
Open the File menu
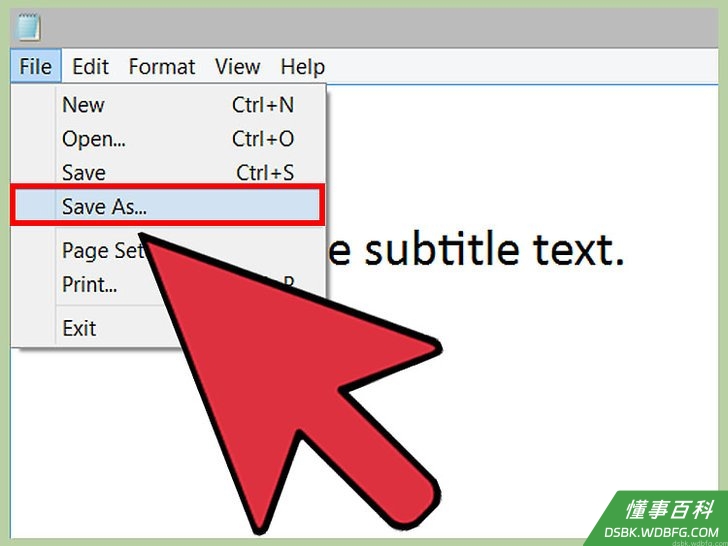pyautogui.click(x=35, y=67)
